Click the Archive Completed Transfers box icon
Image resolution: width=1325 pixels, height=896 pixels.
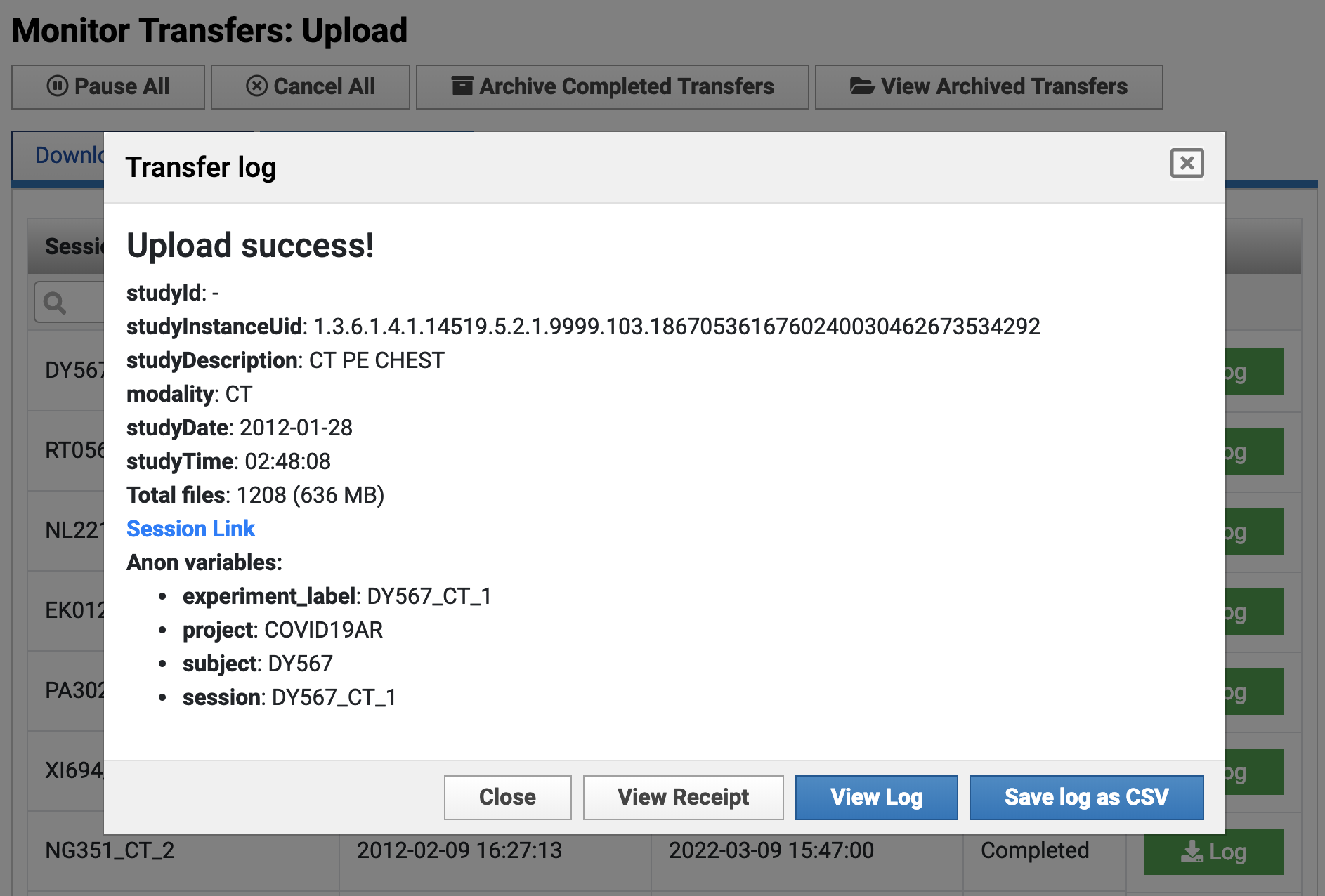tap(462, 86)
